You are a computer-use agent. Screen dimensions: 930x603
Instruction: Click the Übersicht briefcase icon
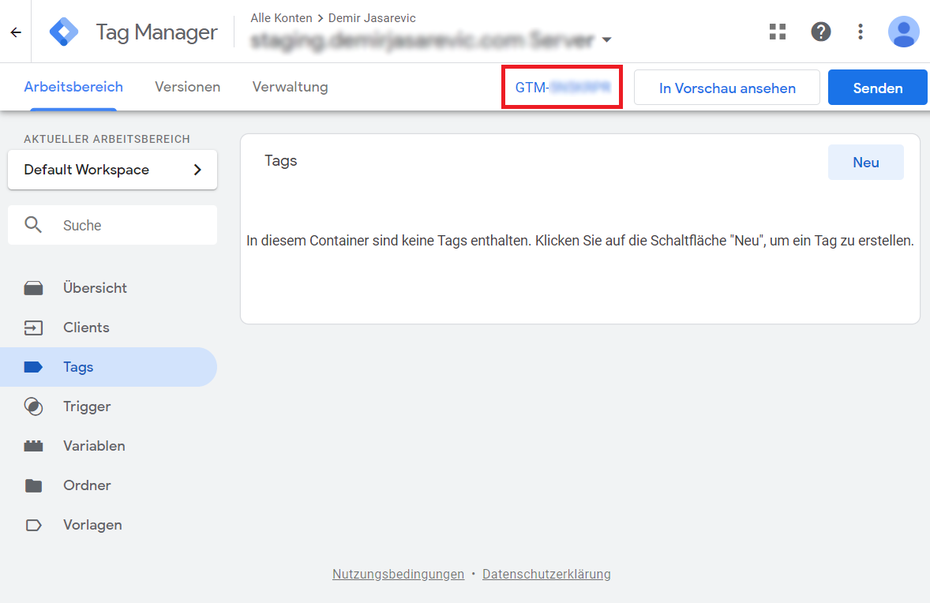pos(33,288)
